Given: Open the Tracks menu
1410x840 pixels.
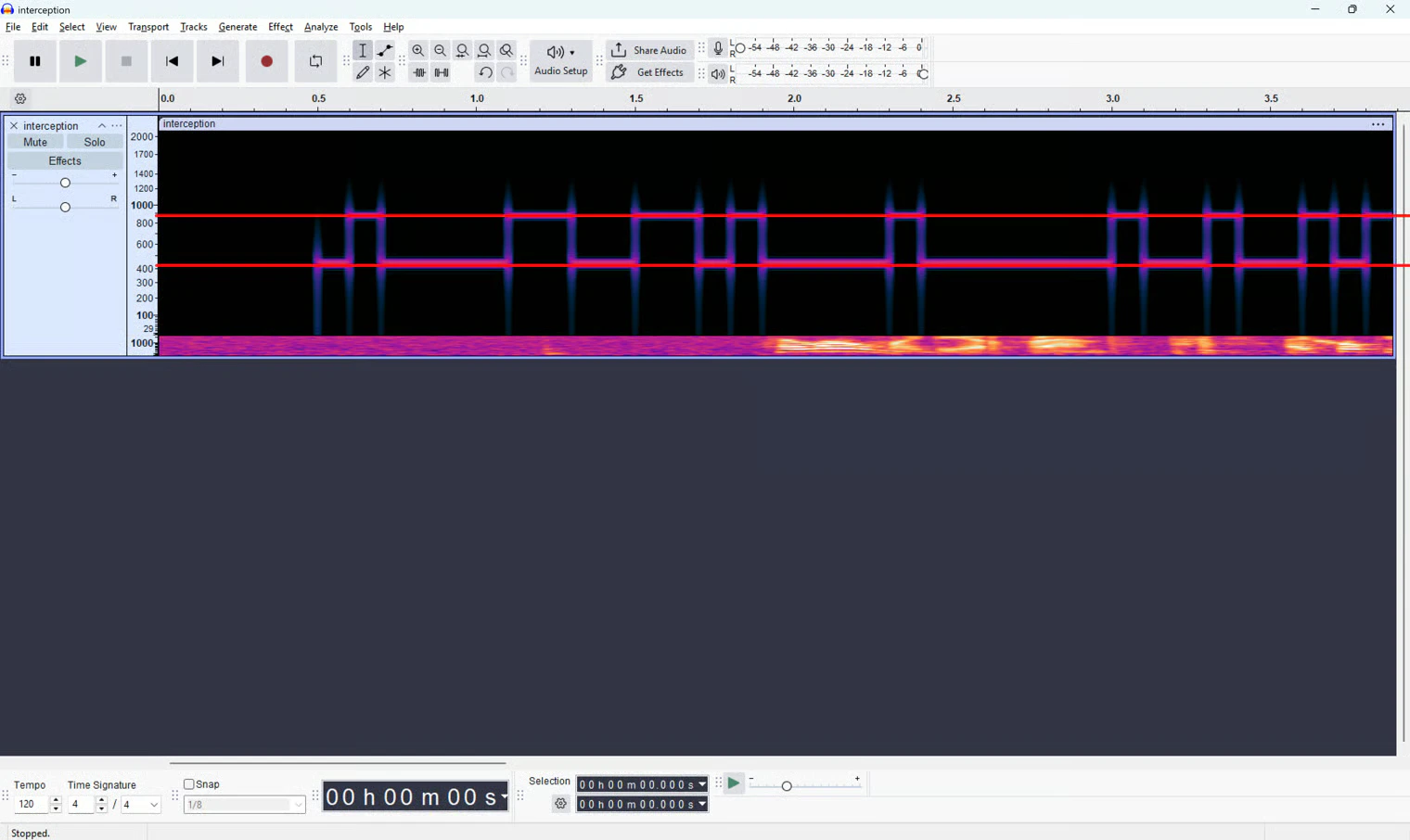Looking at the screenshot, I should pos(194,28).
